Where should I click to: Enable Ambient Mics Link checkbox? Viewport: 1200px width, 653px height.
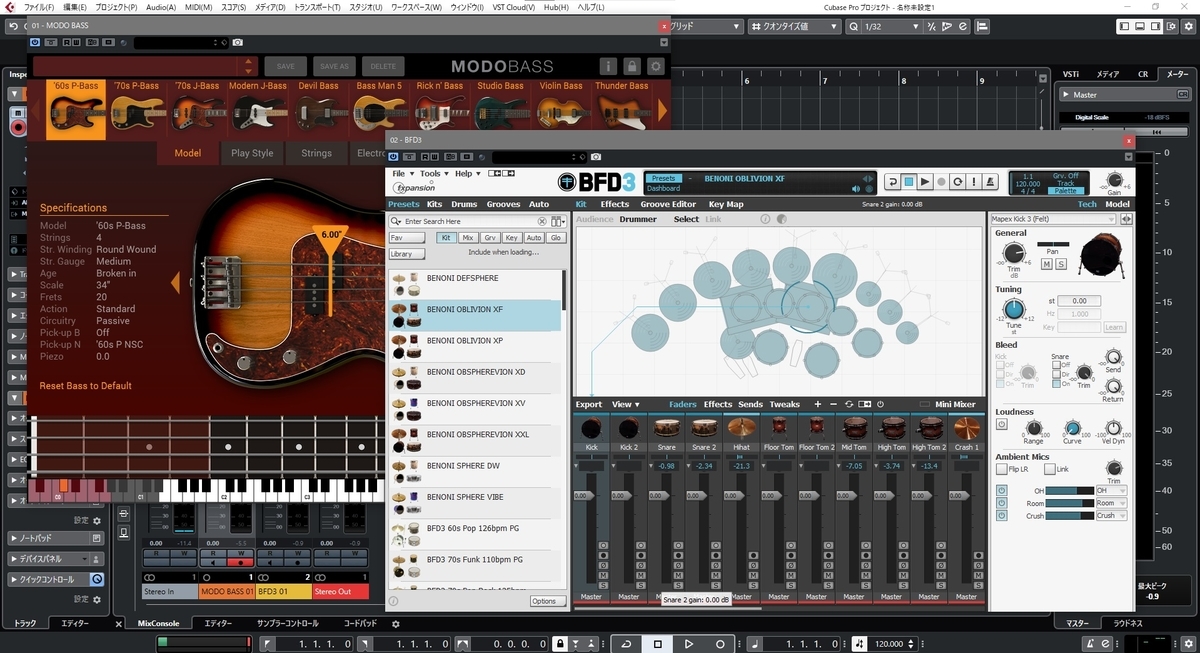tap(1048, 469)
